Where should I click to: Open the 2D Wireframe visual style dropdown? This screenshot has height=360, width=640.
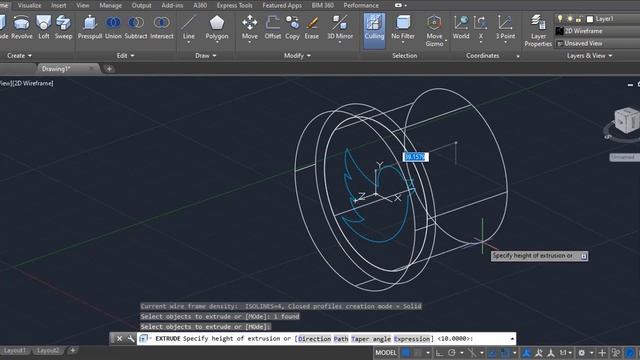[597, 31]
